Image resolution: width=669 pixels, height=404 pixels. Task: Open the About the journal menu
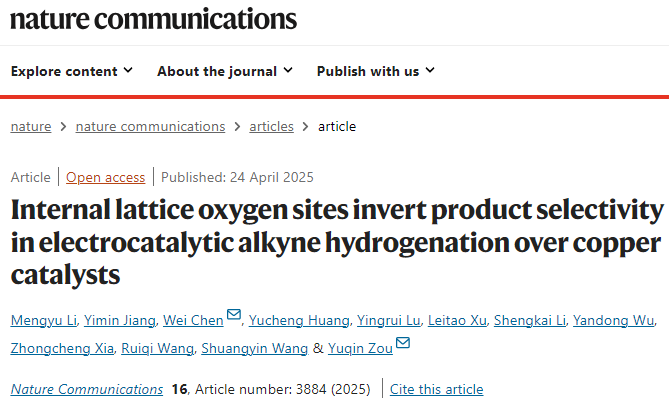(x=225, y=71)
